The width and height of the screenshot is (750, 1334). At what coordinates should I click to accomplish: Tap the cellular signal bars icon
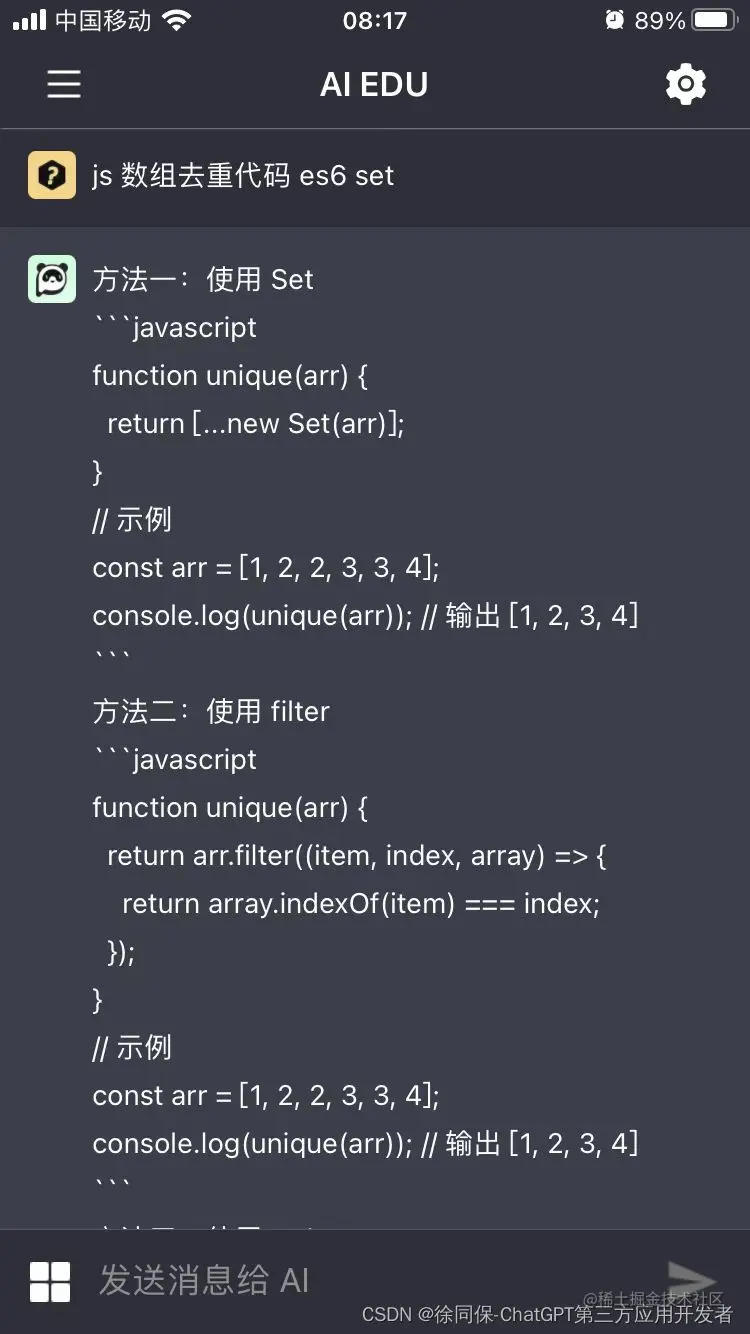[30, 20]
